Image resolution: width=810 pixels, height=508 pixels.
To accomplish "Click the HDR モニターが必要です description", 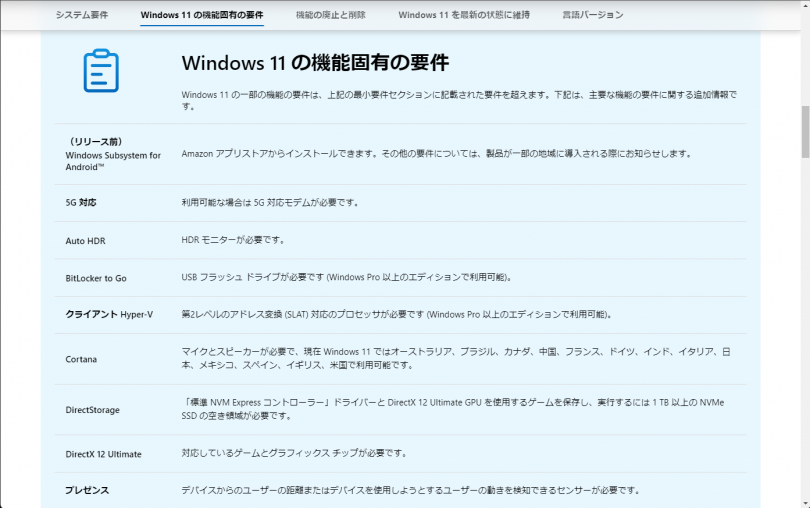I will (233, 240).
